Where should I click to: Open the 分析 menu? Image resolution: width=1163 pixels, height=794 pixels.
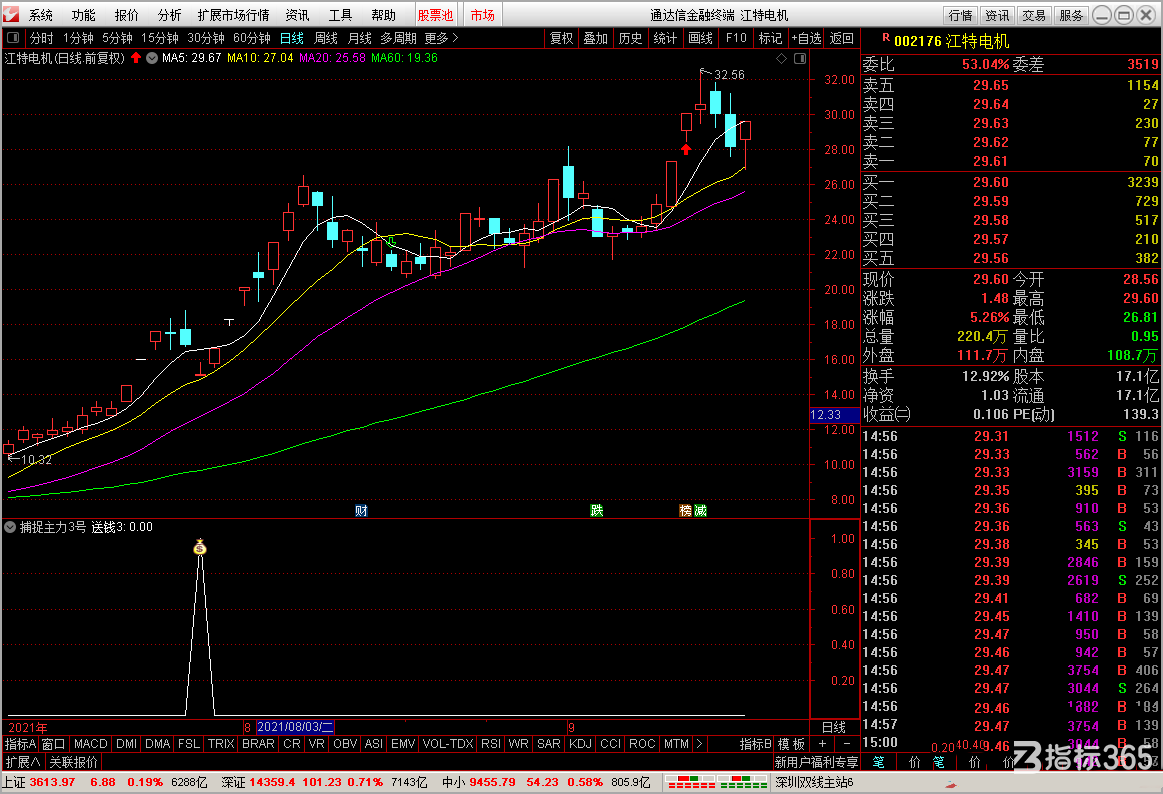click(169, 15)
